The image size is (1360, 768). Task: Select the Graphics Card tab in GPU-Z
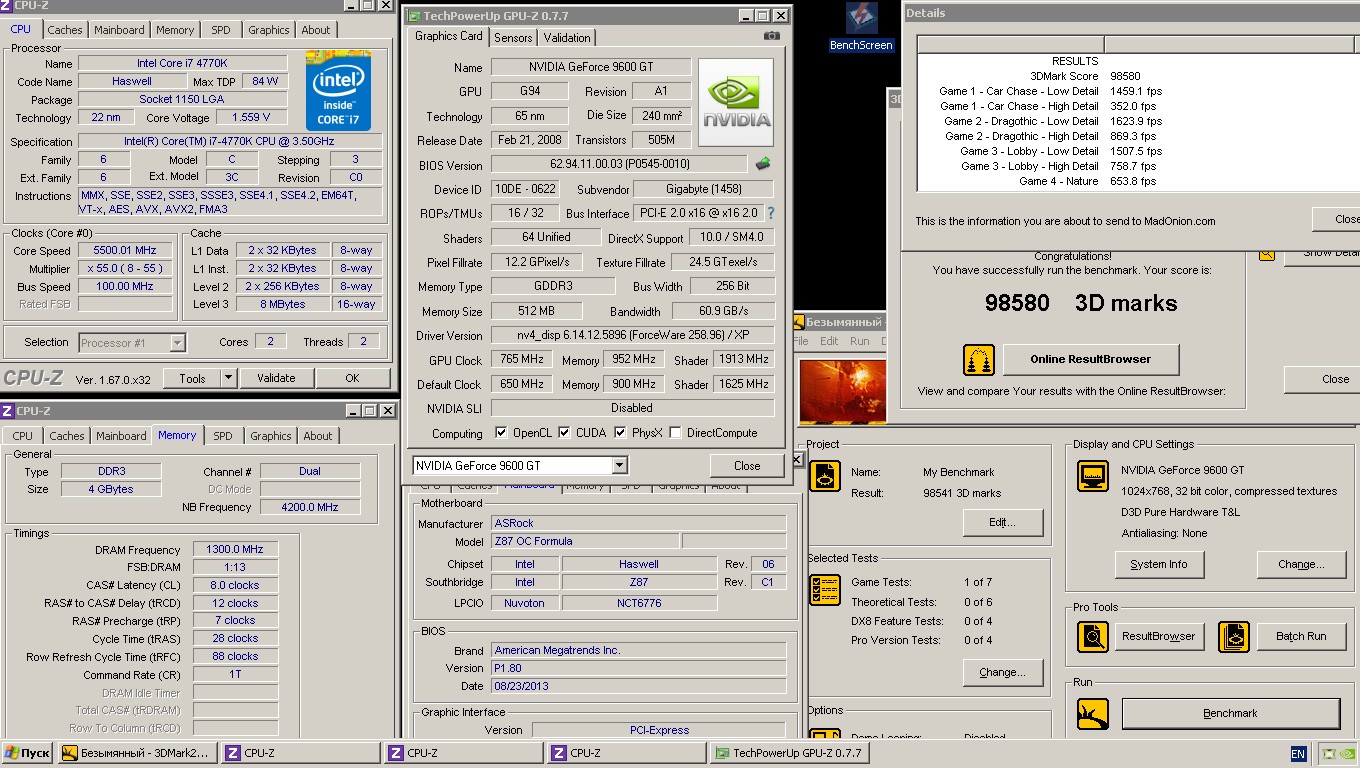[x=449, y=36]
